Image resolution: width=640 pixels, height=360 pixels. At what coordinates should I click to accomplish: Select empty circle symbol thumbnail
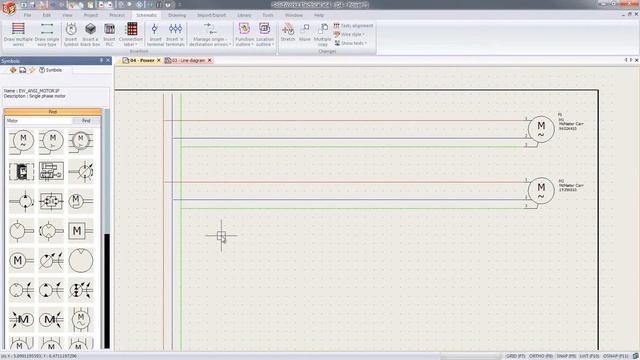pos(81,260)
